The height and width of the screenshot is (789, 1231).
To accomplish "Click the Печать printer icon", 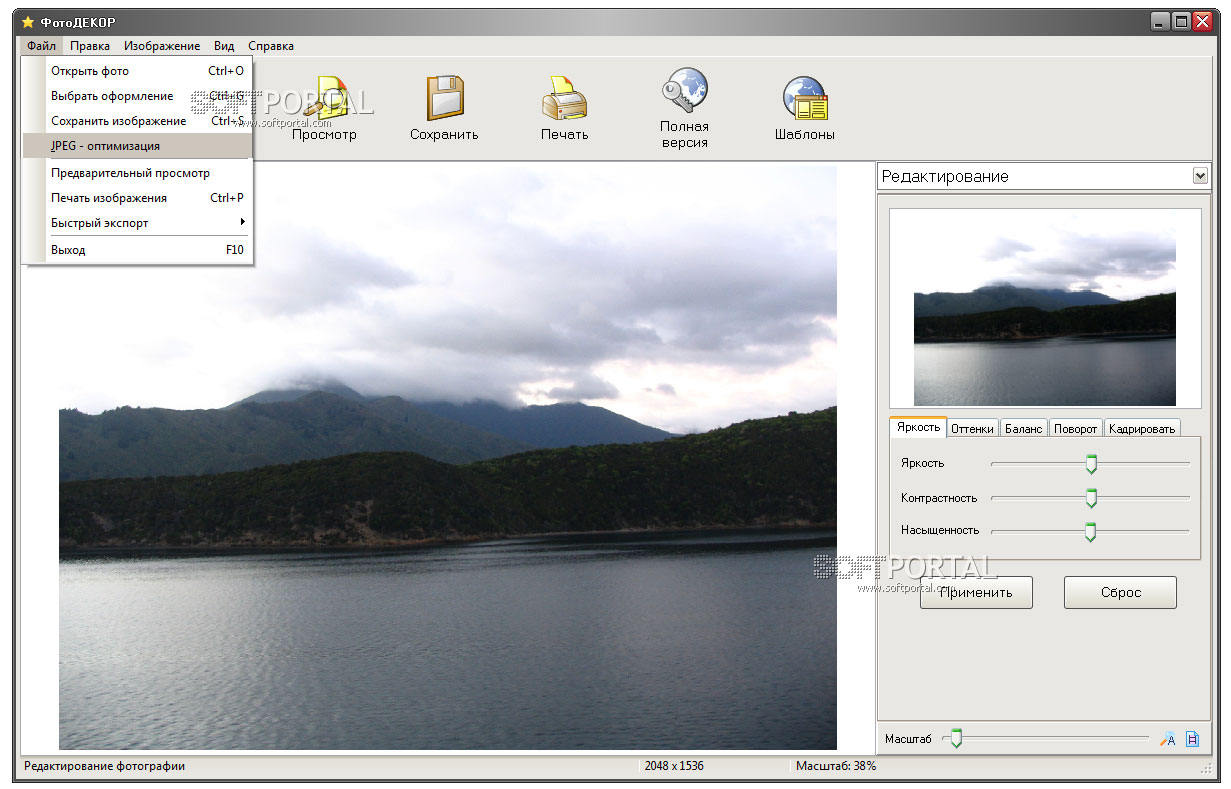I will (564, 98).
